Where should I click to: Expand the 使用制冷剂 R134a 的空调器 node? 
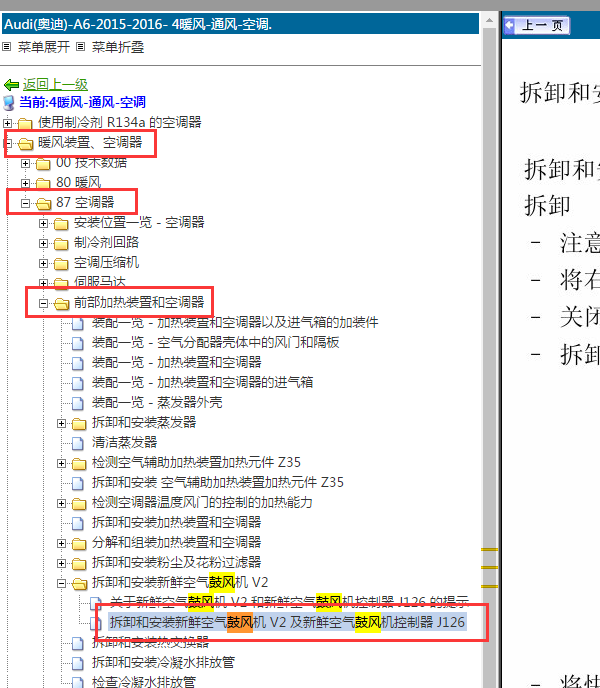[x=7, y=123]
